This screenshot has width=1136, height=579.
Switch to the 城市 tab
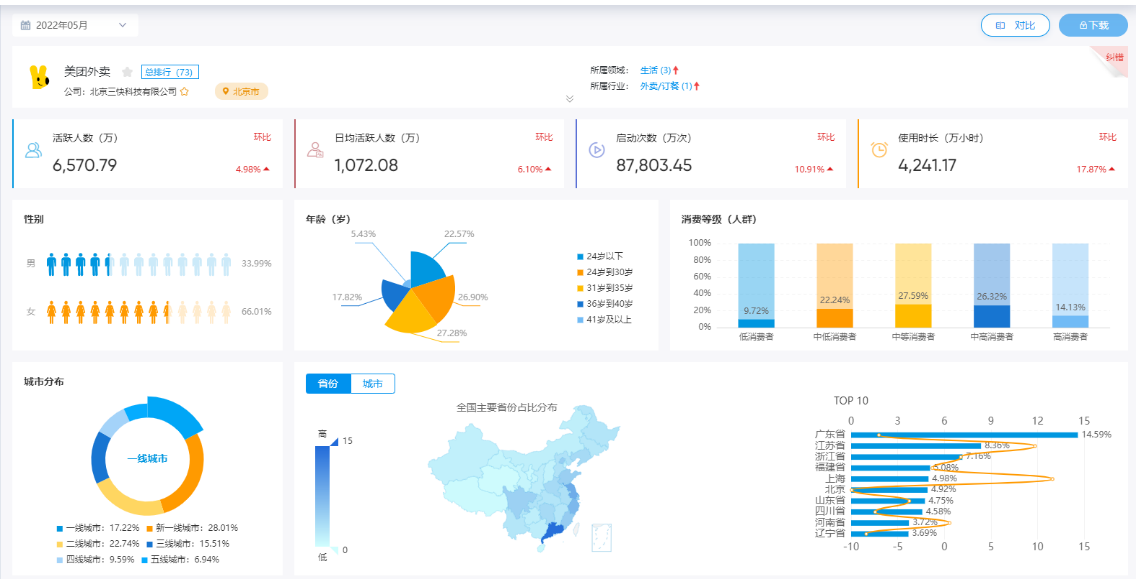click(372, 384)
